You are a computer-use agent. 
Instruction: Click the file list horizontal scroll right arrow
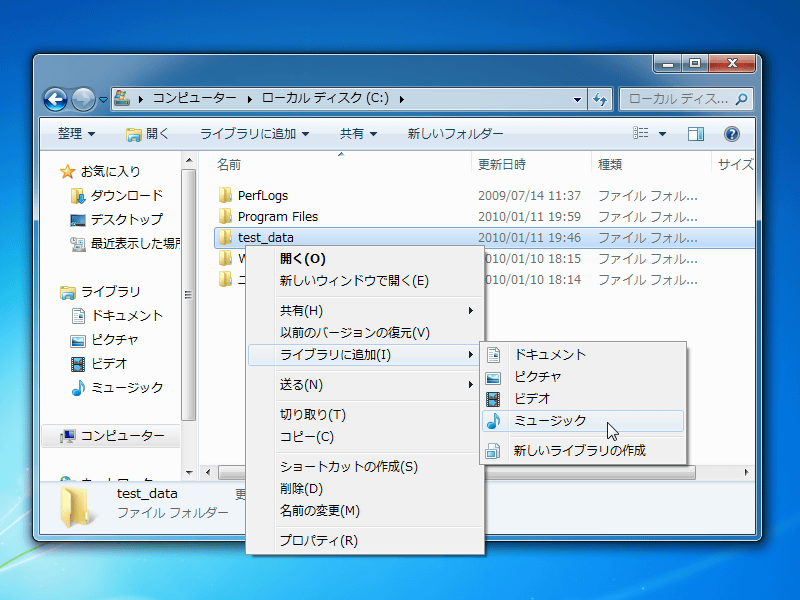pyautogui.click(x=746, y=472)
